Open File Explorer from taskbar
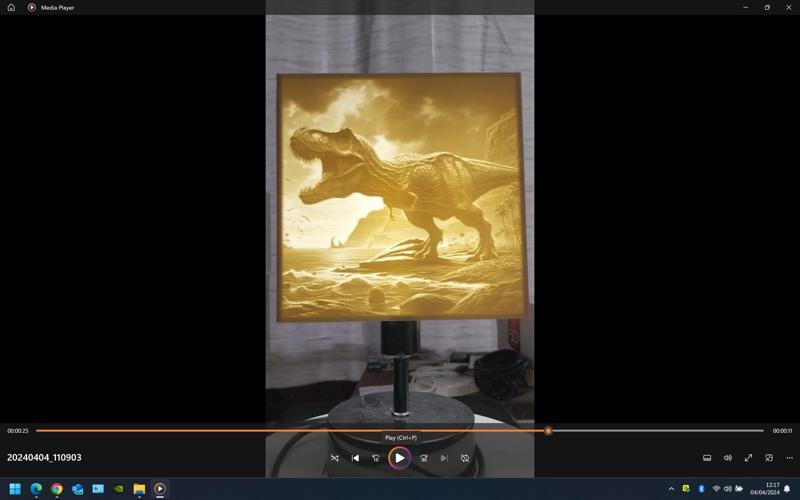 pyautogui.click(x=139, y=489)
